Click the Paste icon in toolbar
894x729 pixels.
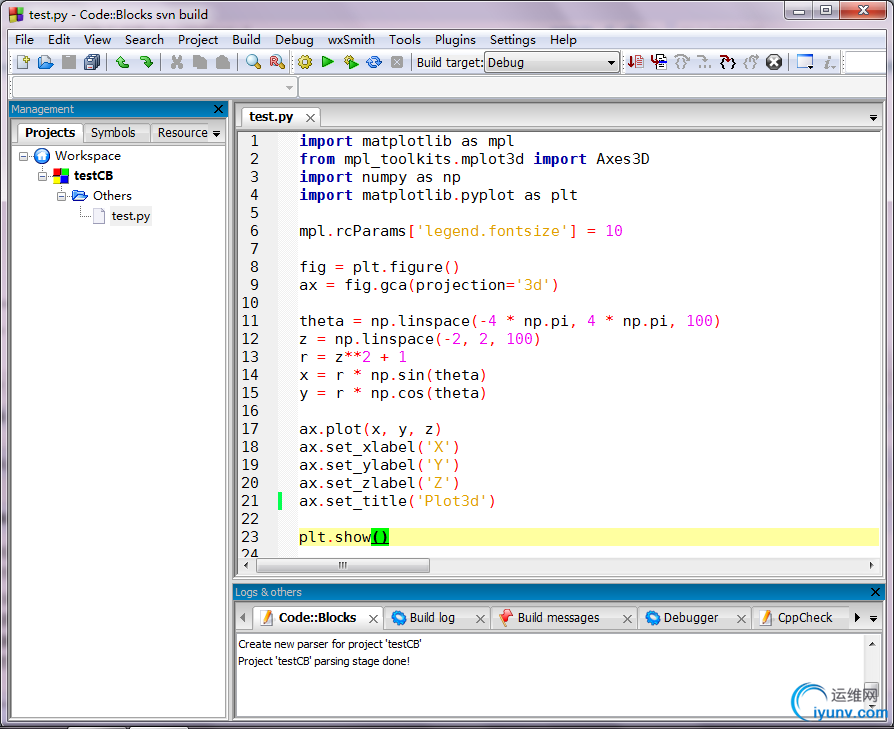coord(223,62)
